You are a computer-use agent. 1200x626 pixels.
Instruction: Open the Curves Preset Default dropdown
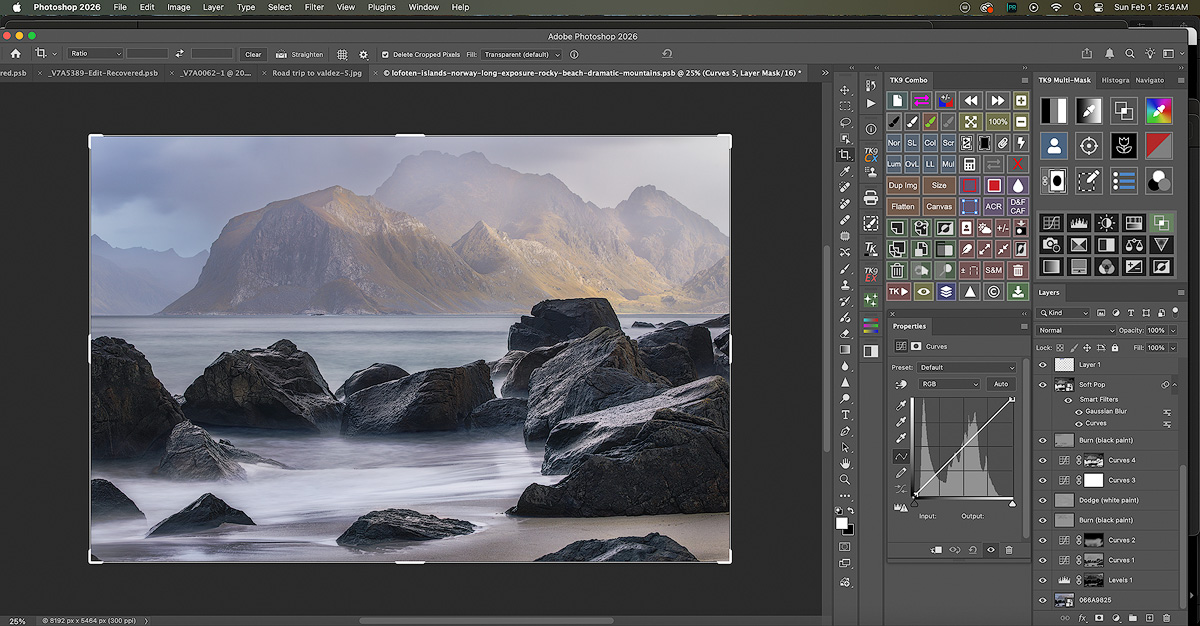coord(967,367)
